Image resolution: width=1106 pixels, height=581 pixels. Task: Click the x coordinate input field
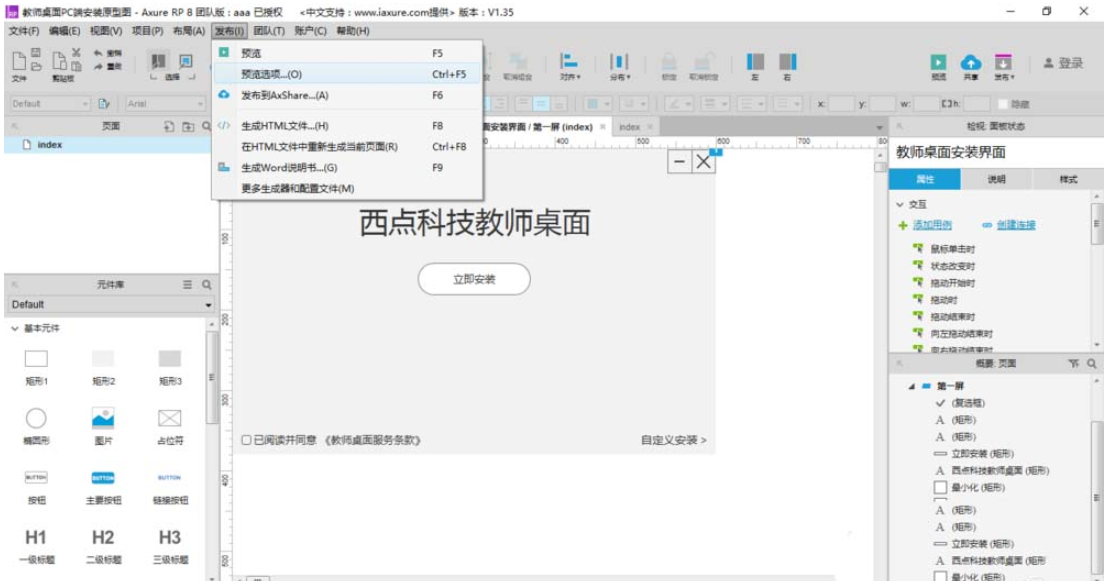point(843,103)
